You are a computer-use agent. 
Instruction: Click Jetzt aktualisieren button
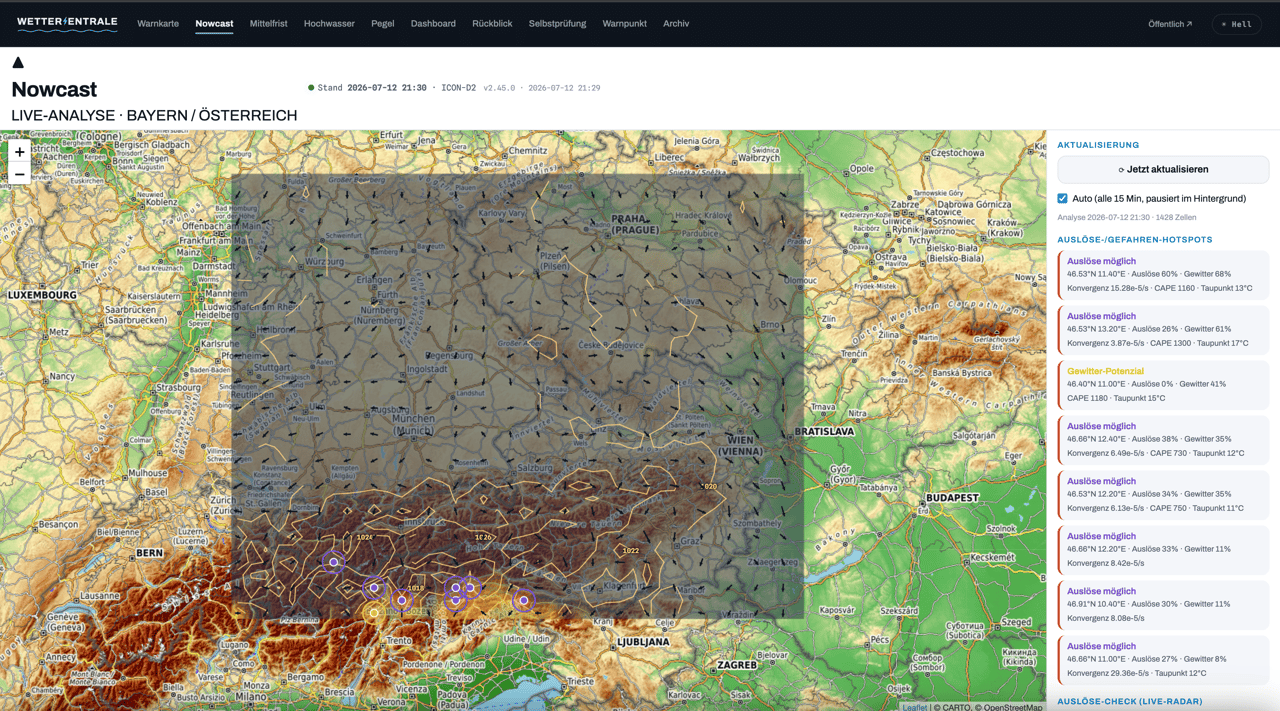pos(1163,169)
